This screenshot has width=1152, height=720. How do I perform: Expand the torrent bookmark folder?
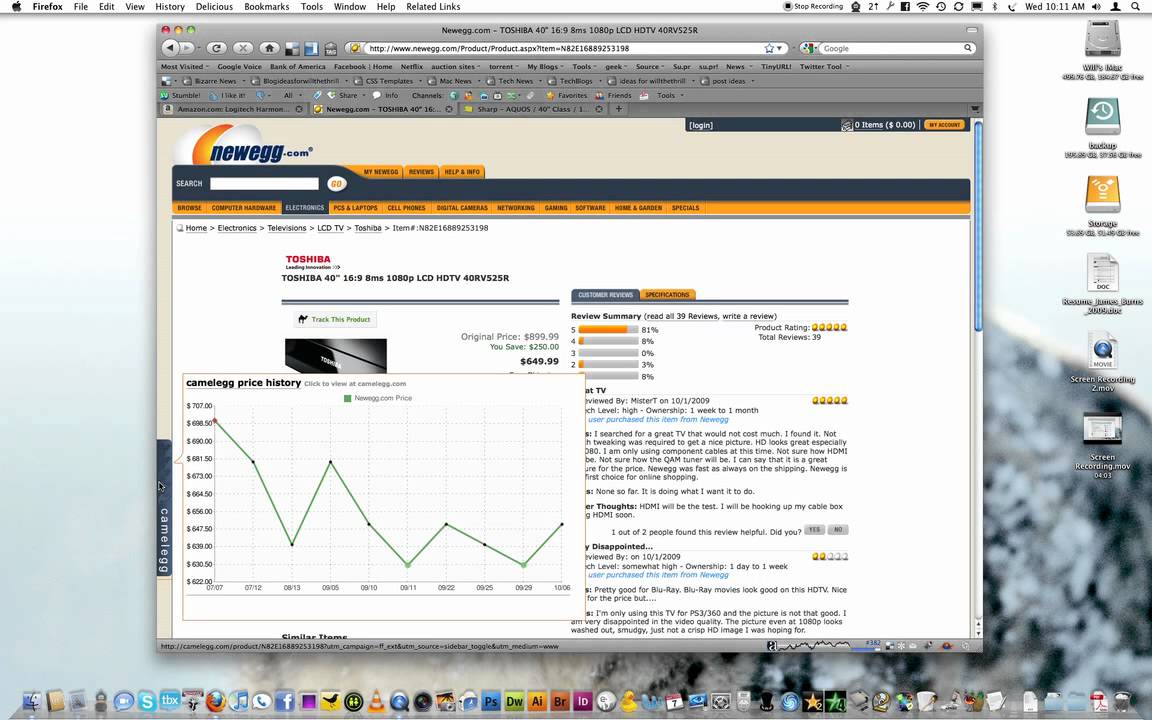point(503,67)
